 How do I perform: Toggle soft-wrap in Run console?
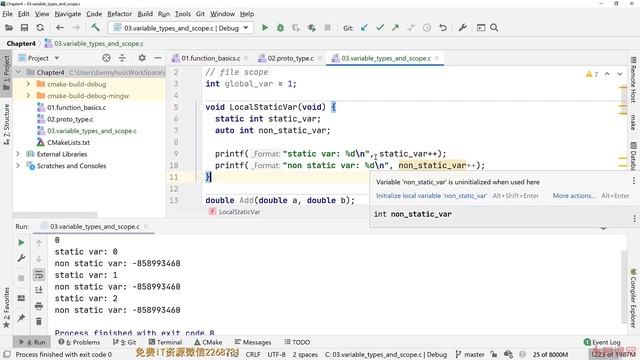tap(39, 275)
